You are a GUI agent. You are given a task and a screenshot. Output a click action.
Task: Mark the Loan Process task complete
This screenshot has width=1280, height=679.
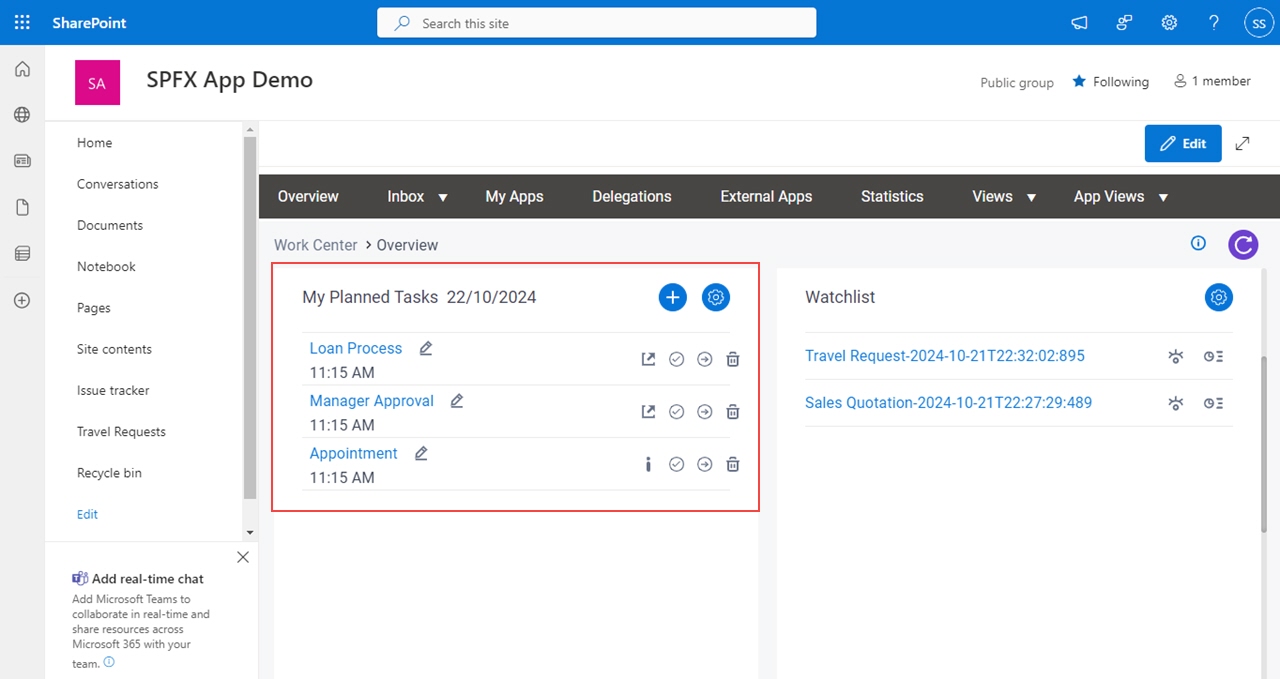(x=676, y=359)
